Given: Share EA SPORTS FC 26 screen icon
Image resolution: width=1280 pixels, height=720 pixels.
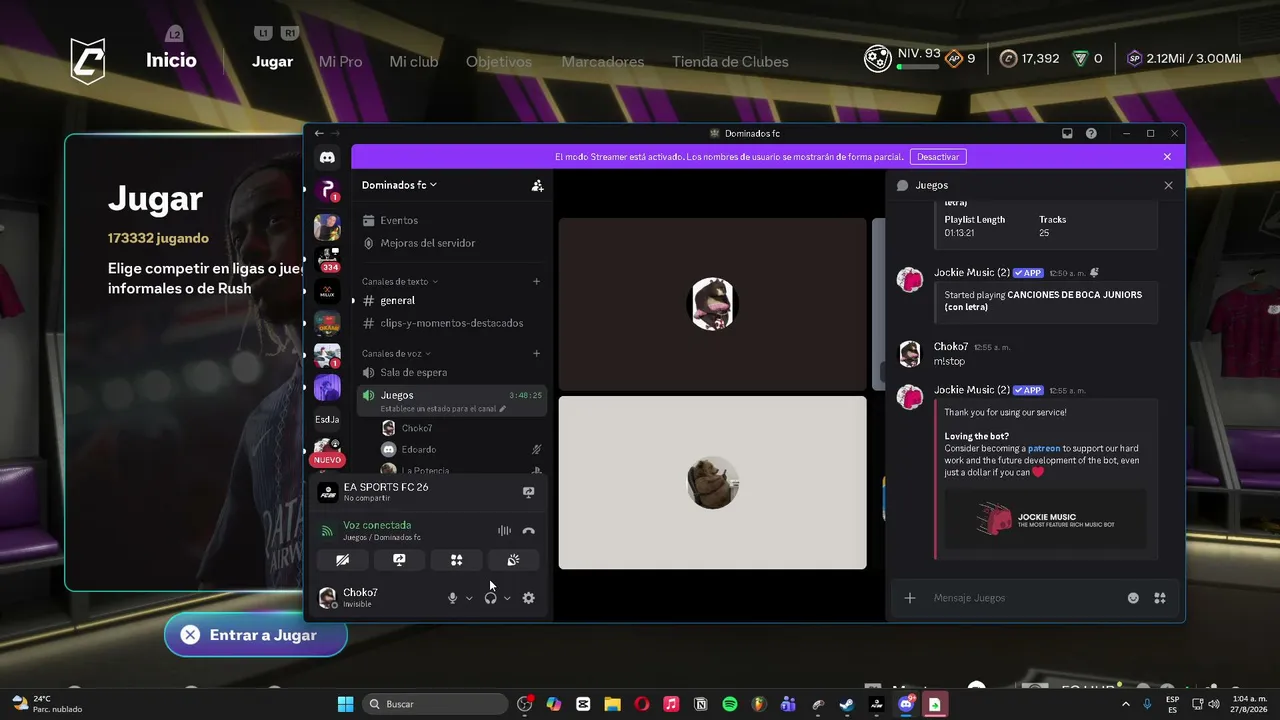Looking at the screenshot, I should pos(528,492).
